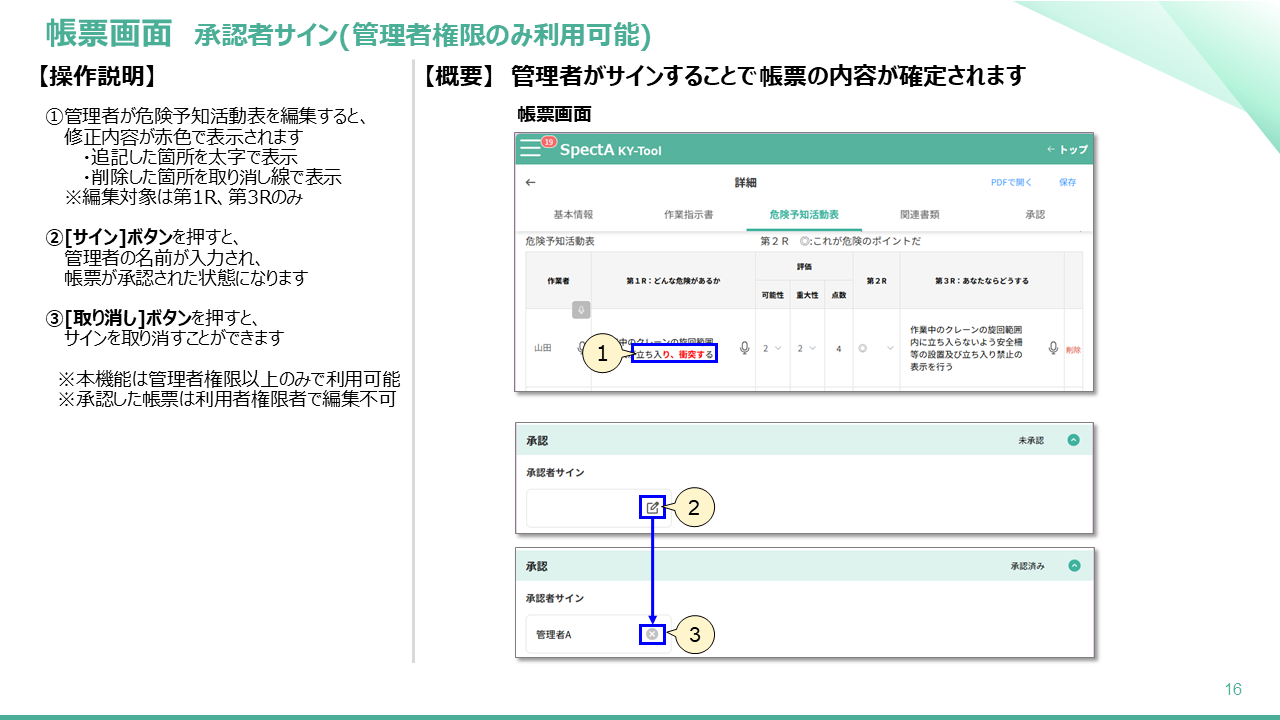Click the 保存 save button
The height and width of the screenshot is (720, 1280).
tap(1067, 183)
